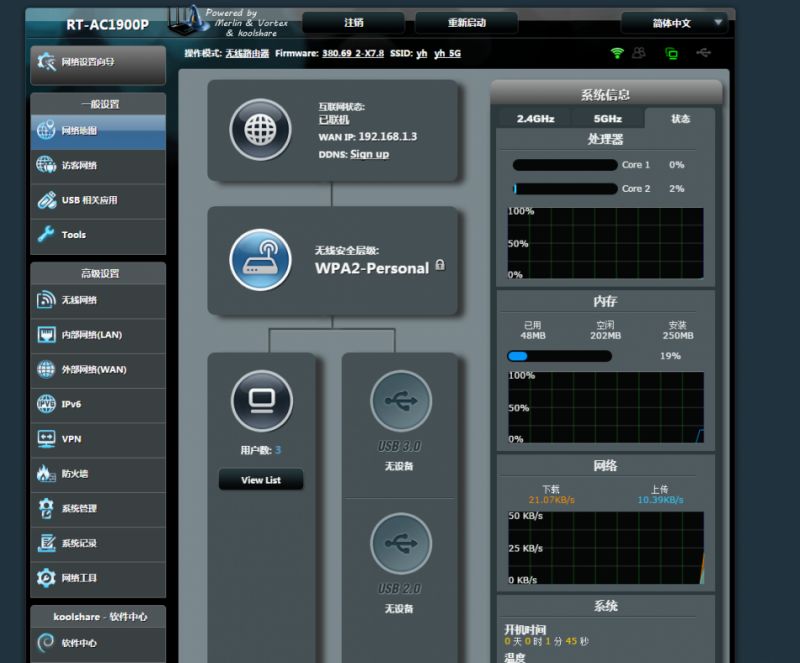
Task: Click the 注销 logout button
Action: point(354,23)
